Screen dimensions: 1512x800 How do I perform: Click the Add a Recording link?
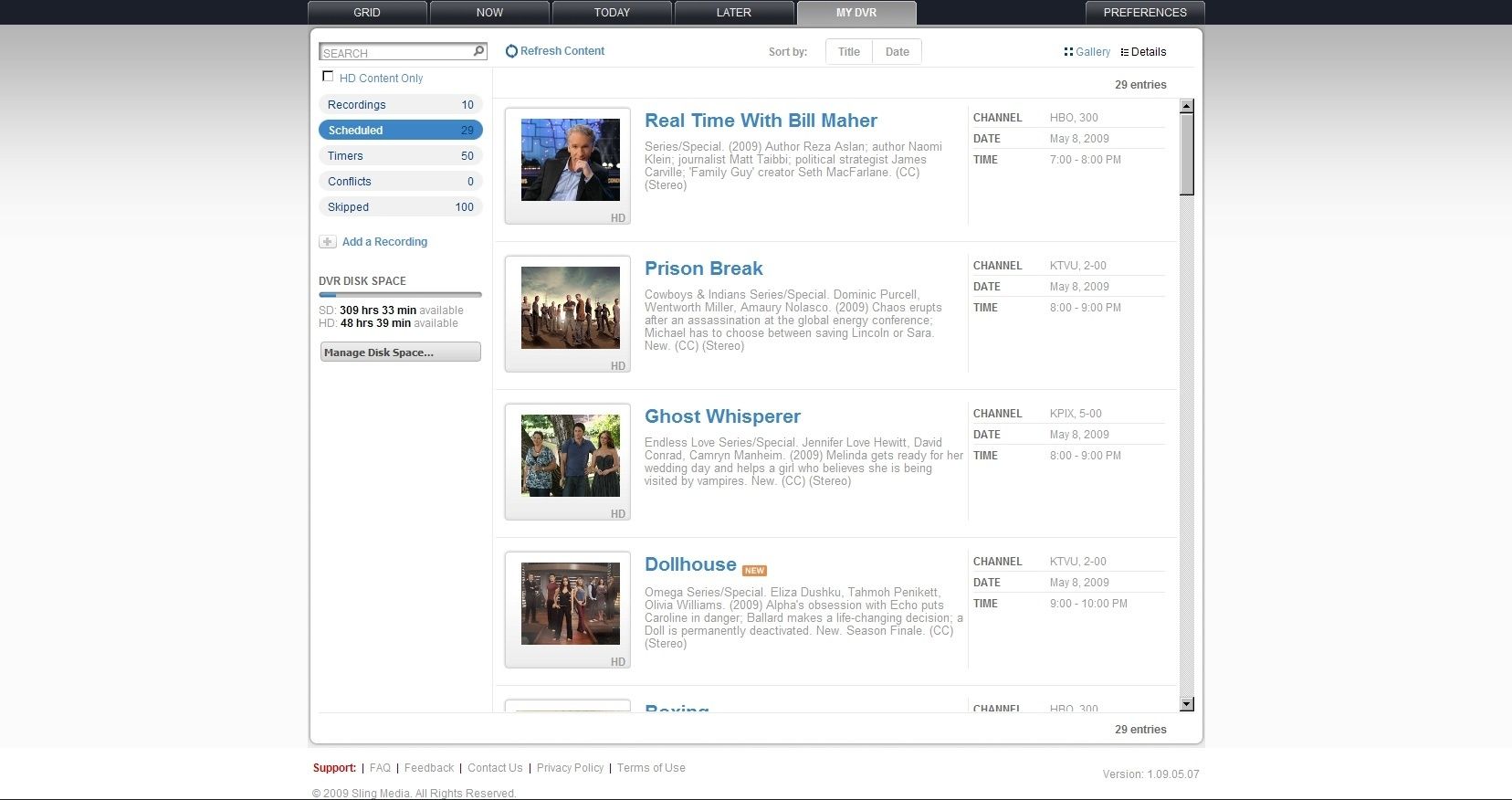pyautogui.click(x=384, y=242)
